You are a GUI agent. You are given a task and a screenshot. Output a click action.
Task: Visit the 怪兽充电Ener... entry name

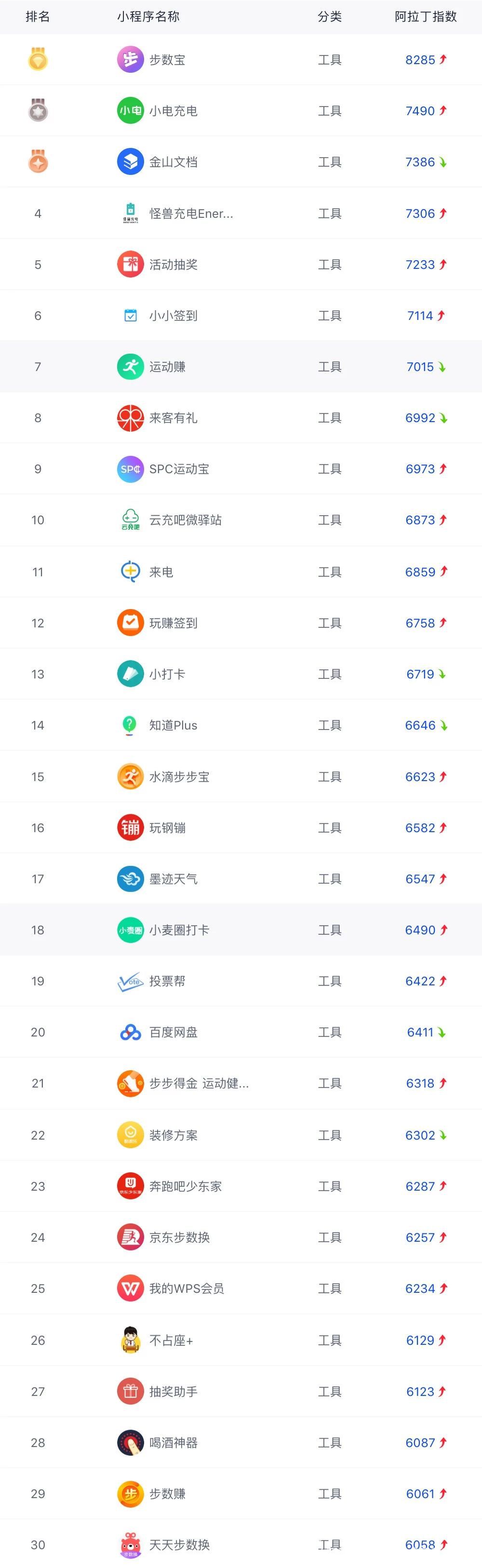point(191,213)
